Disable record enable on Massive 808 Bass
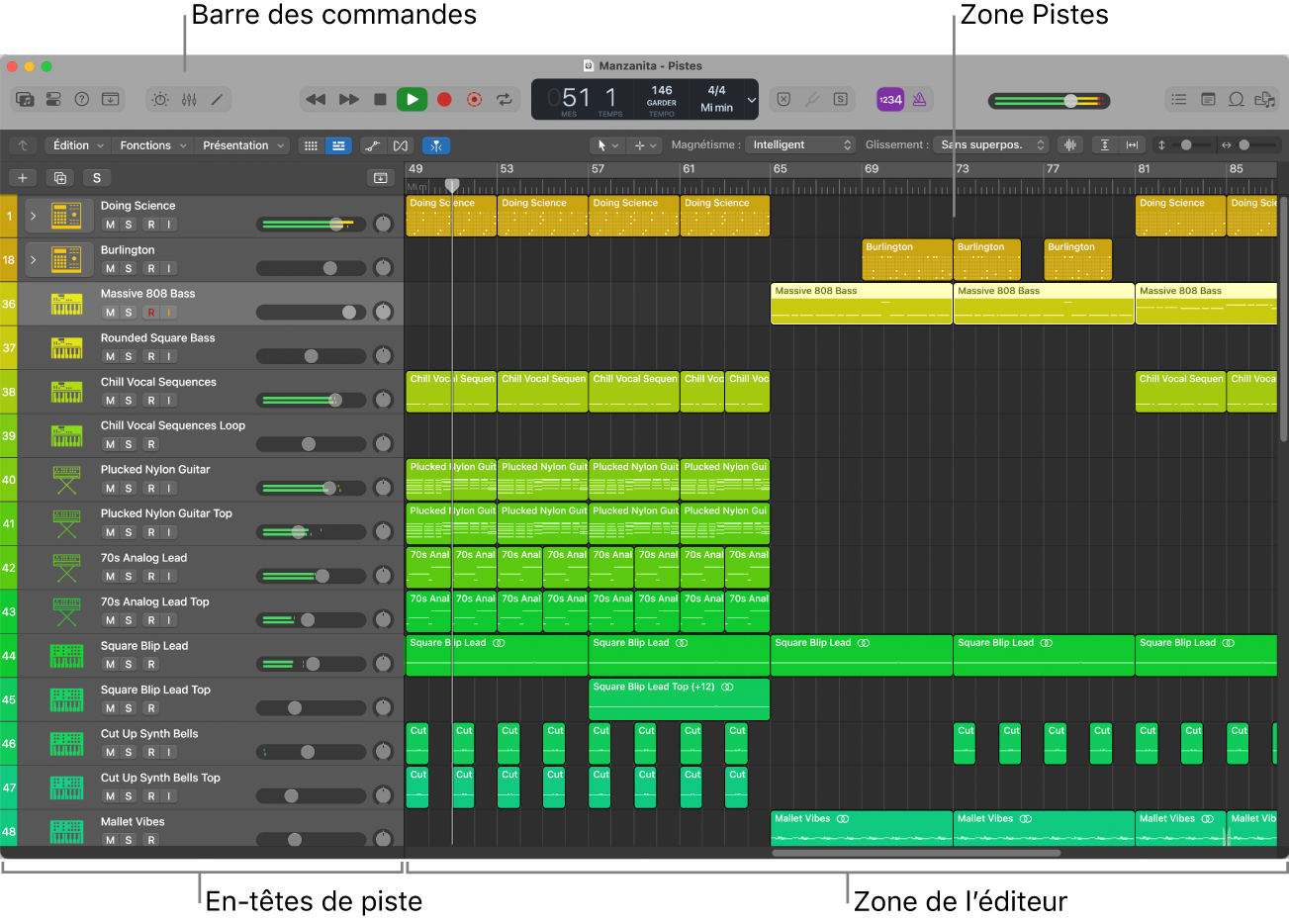The image size is (1289, 924). click(x=151, y=312)
